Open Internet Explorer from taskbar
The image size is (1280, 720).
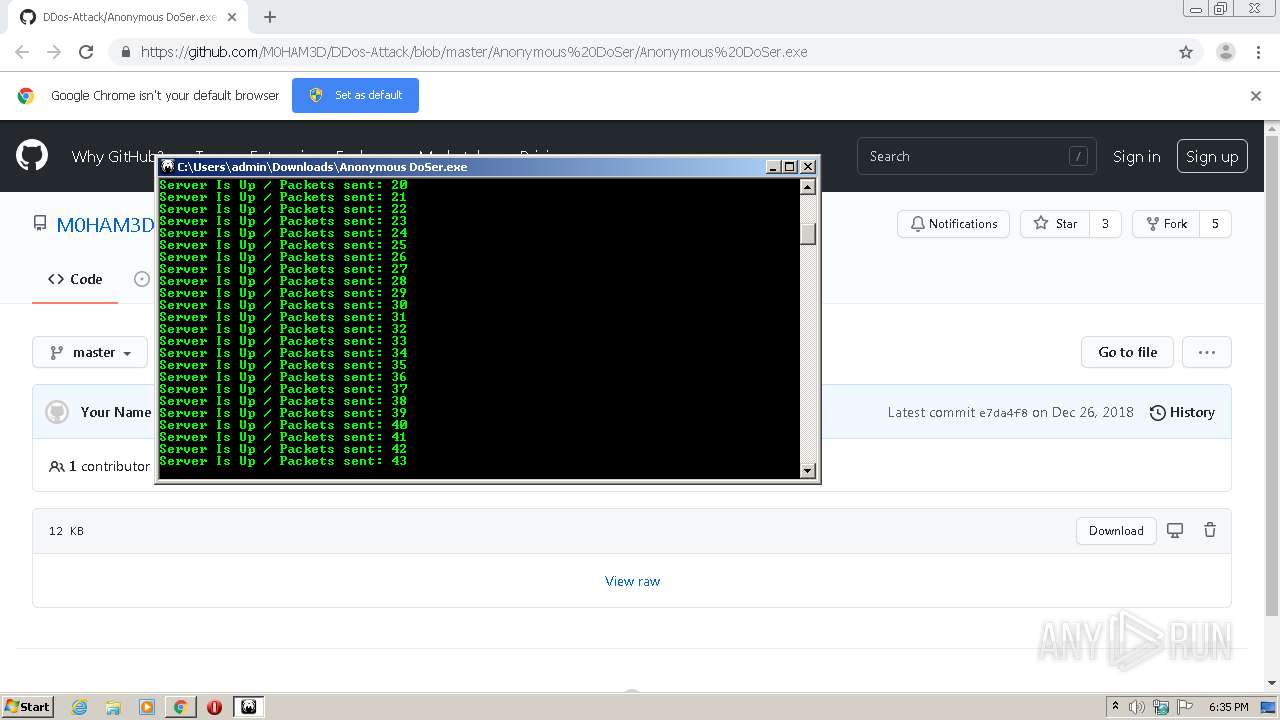click(79, 707)
